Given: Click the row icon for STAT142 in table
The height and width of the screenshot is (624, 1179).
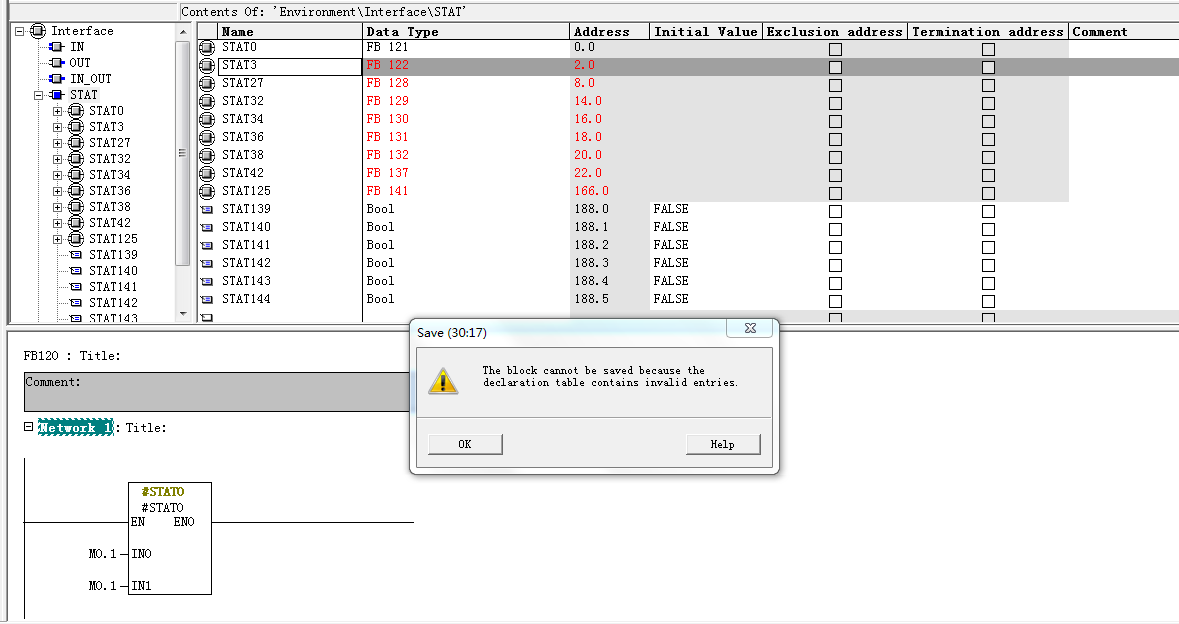Looking at the screenshot, I should [207, 263].
